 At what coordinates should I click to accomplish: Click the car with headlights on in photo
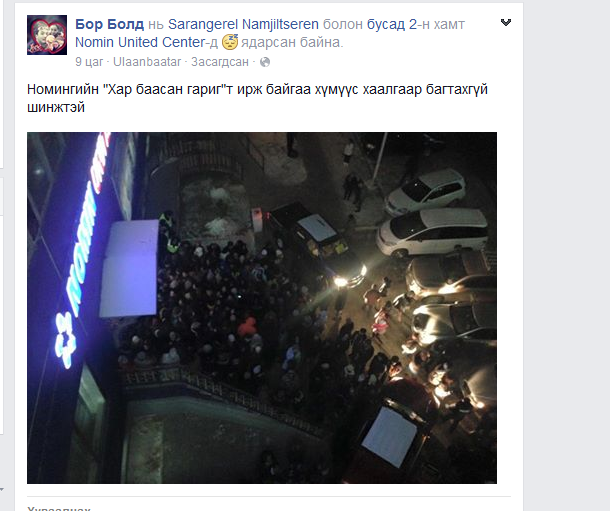click(316, 245)
